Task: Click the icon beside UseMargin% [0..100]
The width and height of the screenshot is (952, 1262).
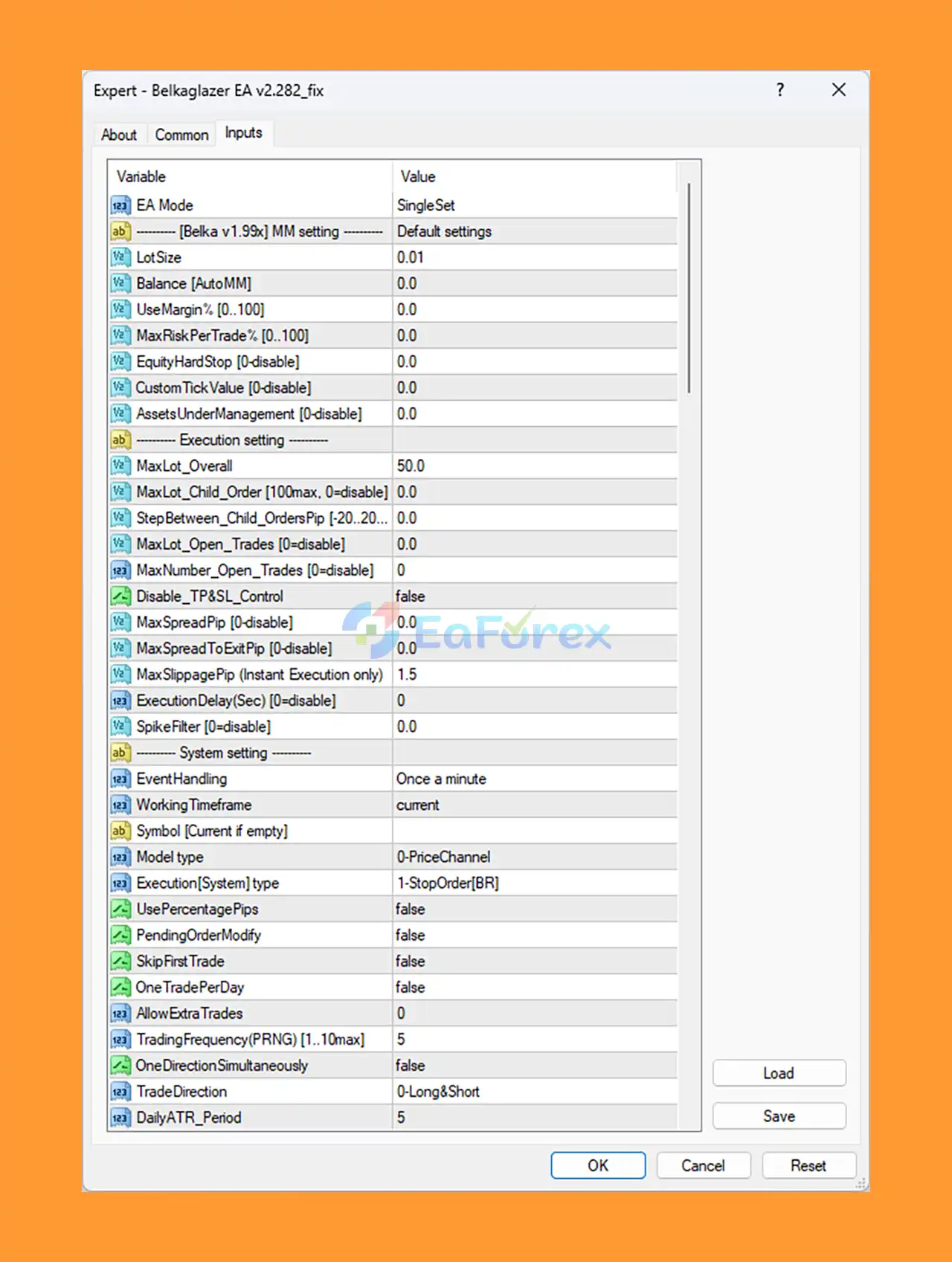Action: (120, 309)
